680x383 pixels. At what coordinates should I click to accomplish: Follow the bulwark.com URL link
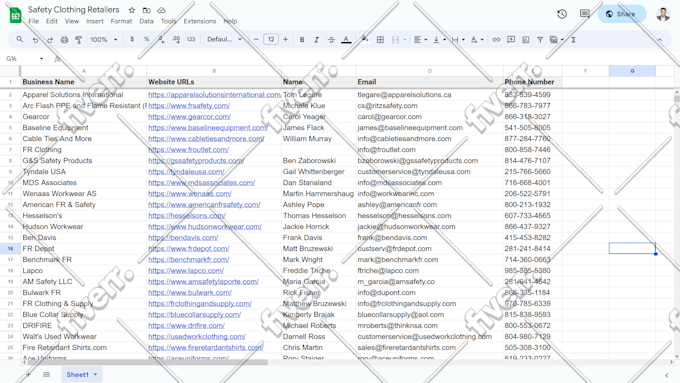click(x=190, y=292)
